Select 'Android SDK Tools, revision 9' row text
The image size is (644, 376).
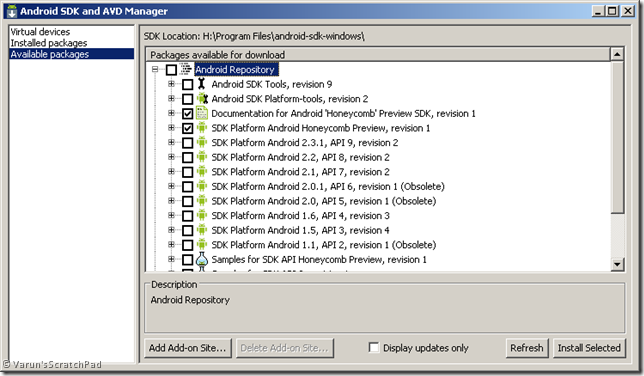(x=271, y=84)
